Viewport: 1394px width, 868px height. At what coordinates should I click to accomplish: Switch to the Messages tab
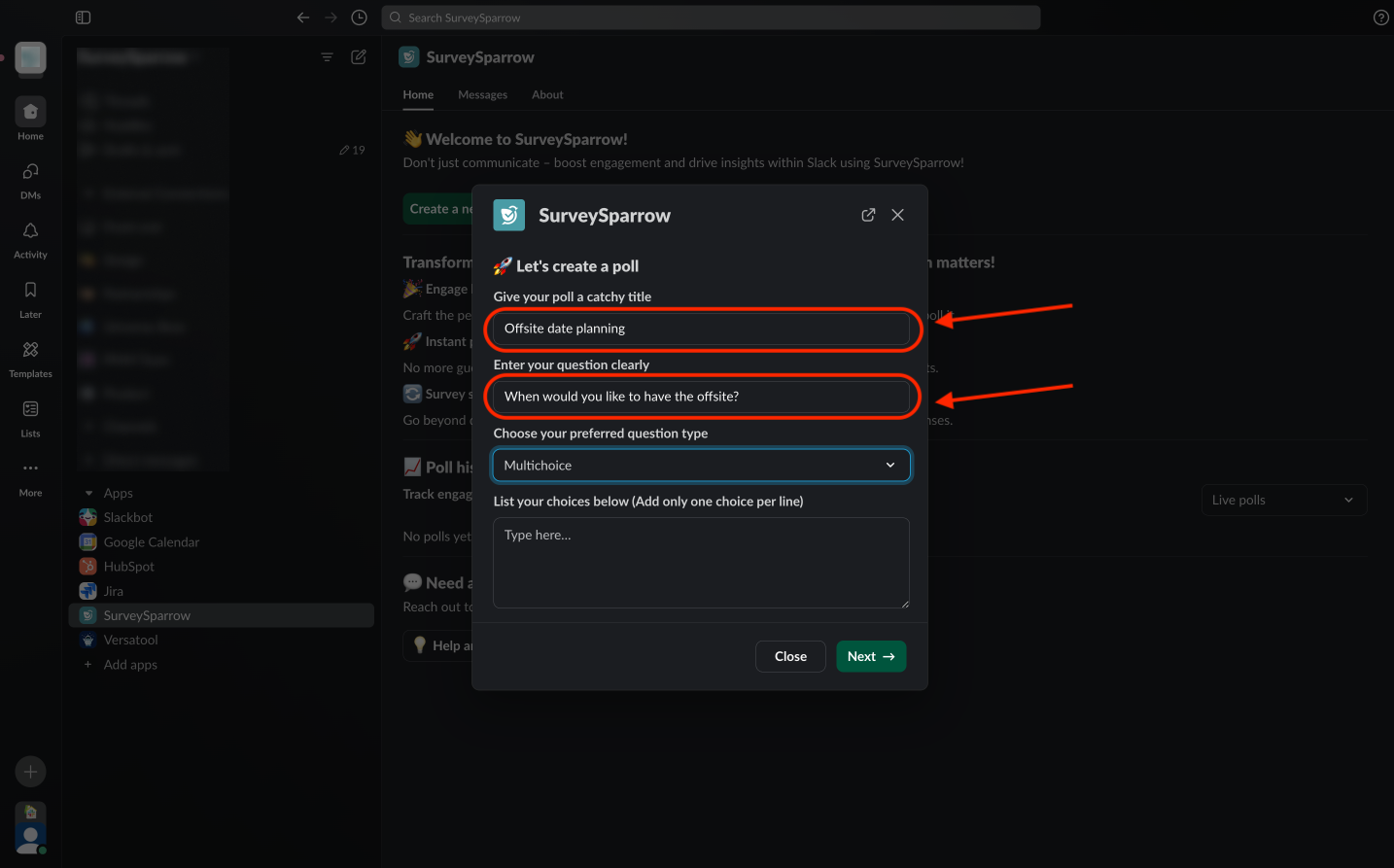[482, 95]
